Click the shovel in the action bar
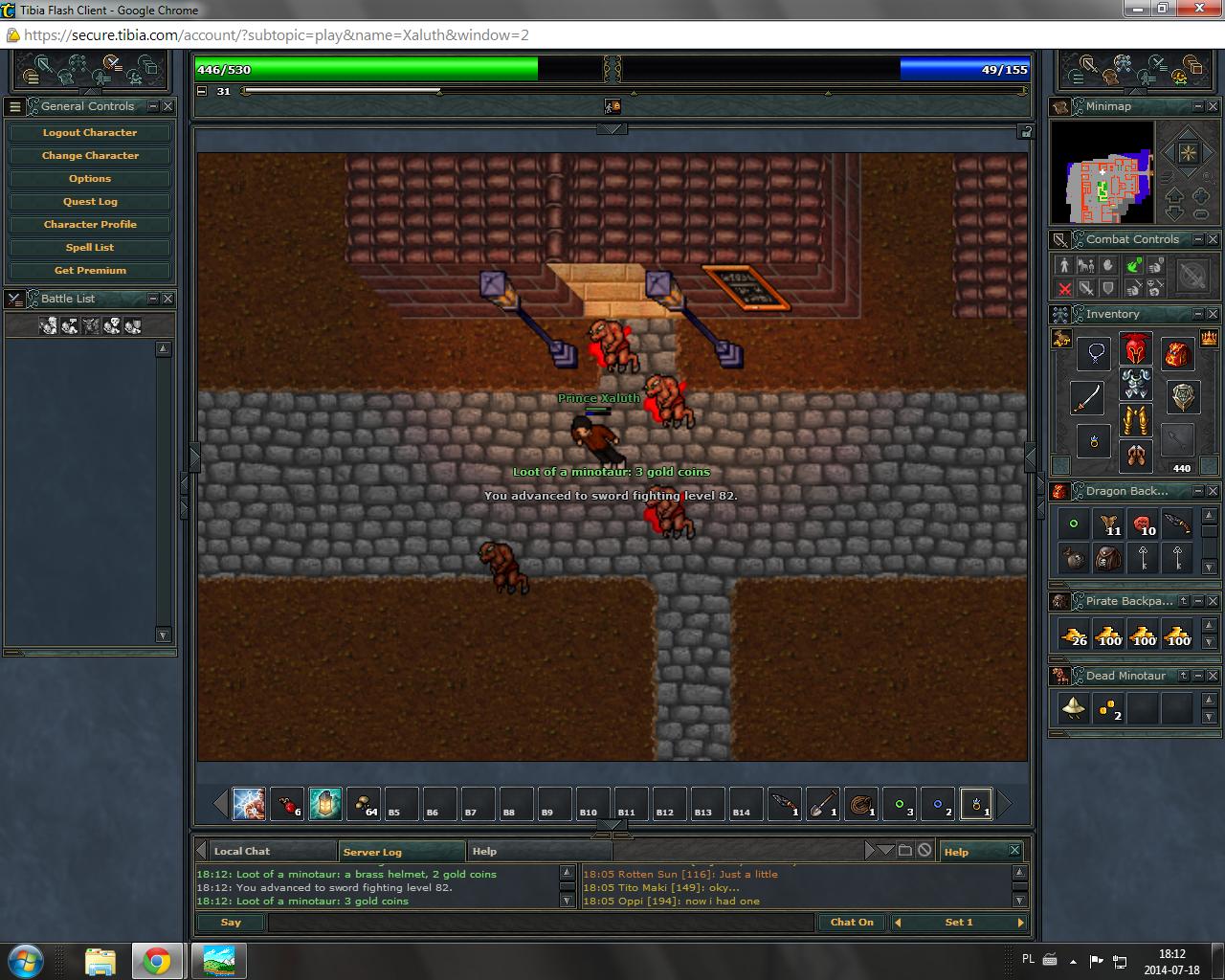The image size is (1225, 980). pyautogui.click(x=821, y=804)
